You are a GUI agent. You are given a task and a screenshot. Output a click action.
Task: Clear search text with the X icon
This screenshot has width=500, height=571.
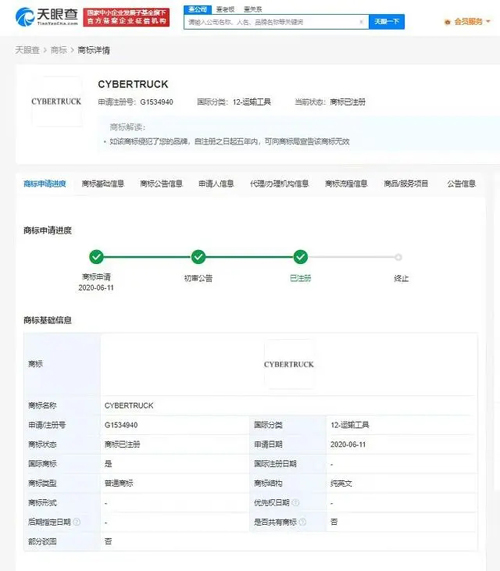361,22
